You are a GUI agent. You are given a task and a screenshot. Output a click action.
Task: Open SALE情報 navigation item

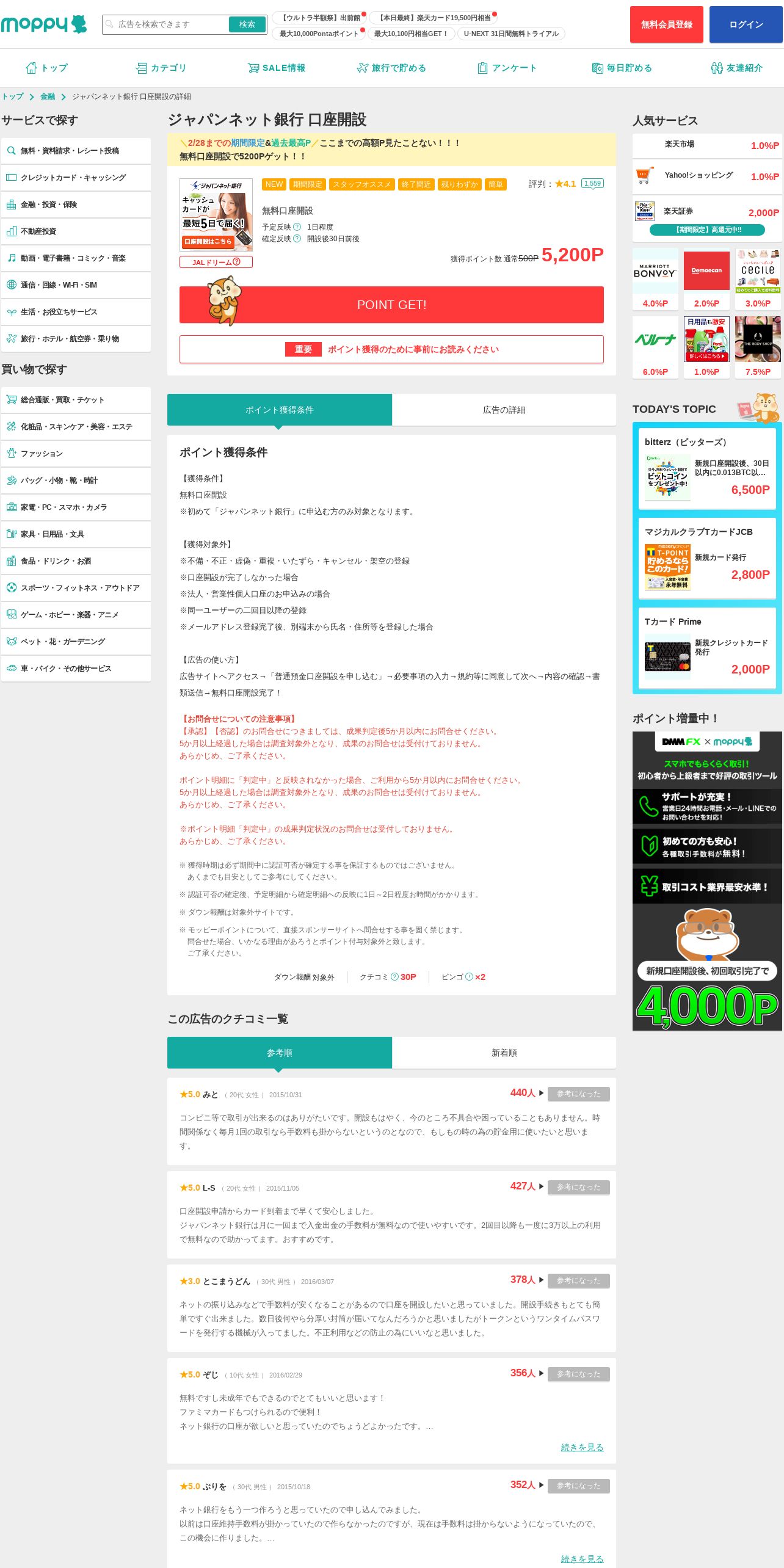(x=276, y=68)
